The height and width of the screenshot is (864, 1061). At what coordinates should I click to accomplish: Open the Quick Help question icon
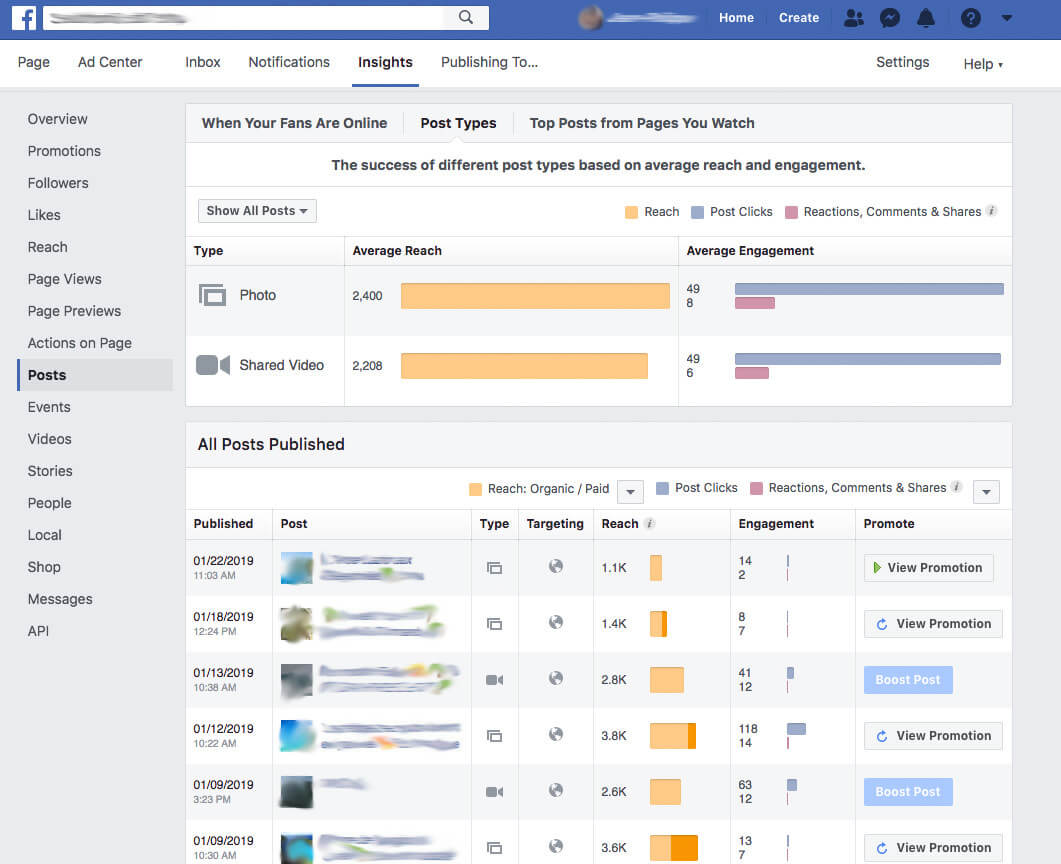970,18
